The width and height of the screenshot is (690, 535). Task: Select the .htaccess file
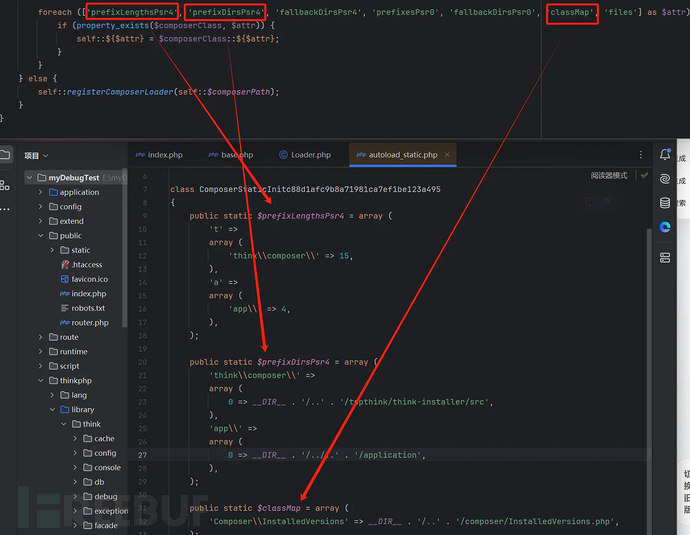coord(87,265)
